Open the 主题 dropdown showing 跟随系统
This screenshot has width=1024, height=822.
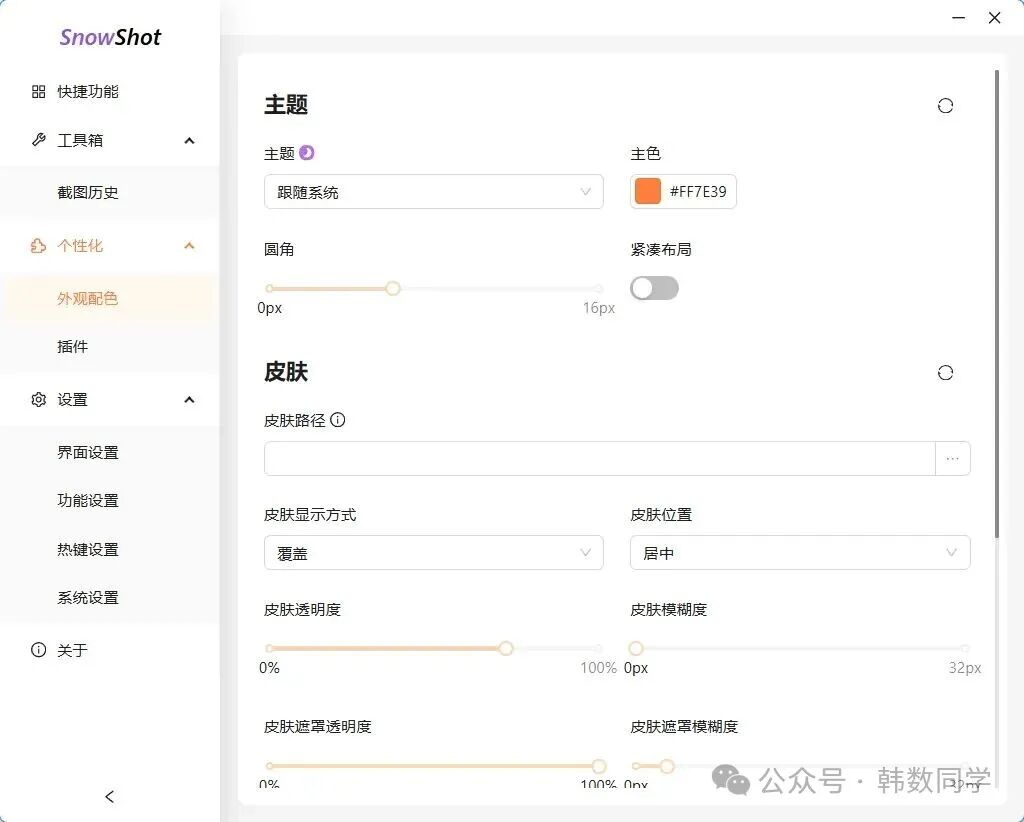(433, 192)
